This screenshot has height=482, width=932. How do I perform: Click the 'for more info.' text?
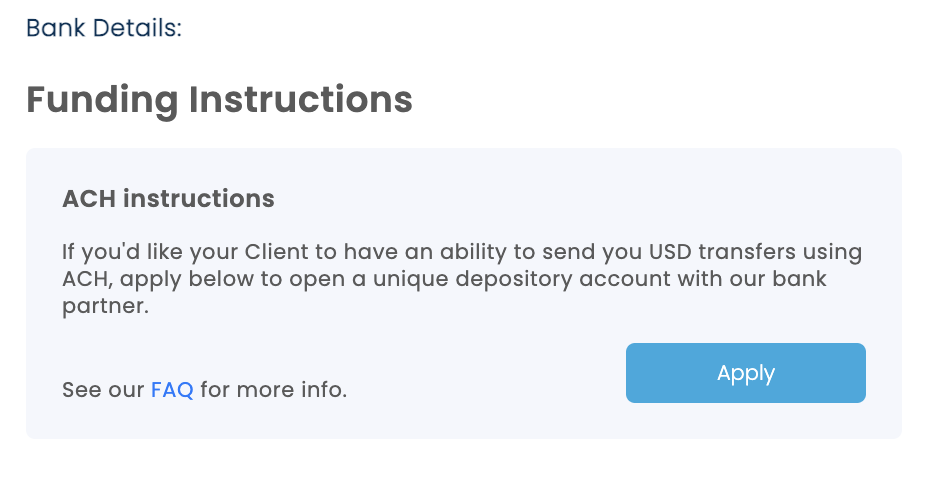pos(273,389)
